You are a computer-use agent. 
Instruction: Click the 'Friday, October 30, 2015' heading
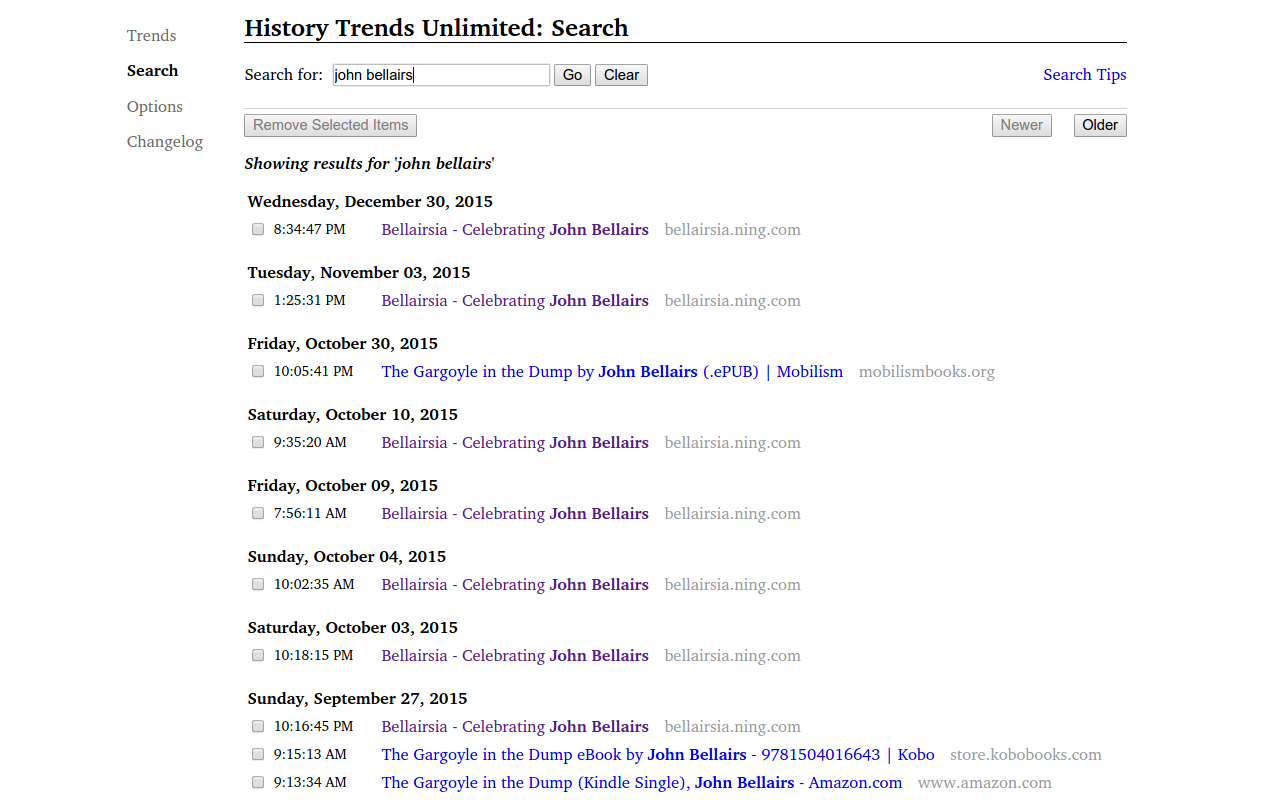point(343,344)
